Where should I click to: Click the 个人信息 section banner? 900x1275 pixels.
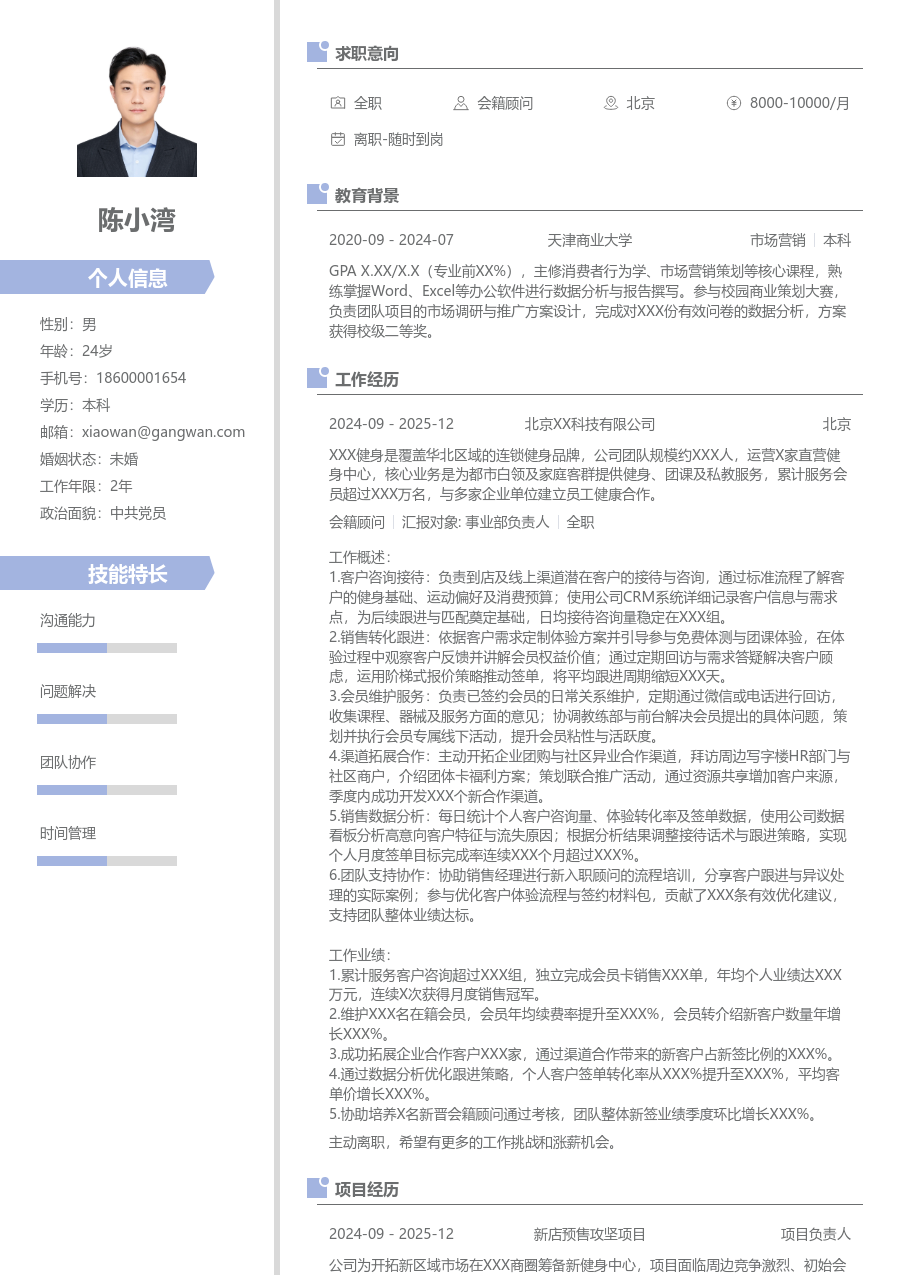(x=107, y=277)
